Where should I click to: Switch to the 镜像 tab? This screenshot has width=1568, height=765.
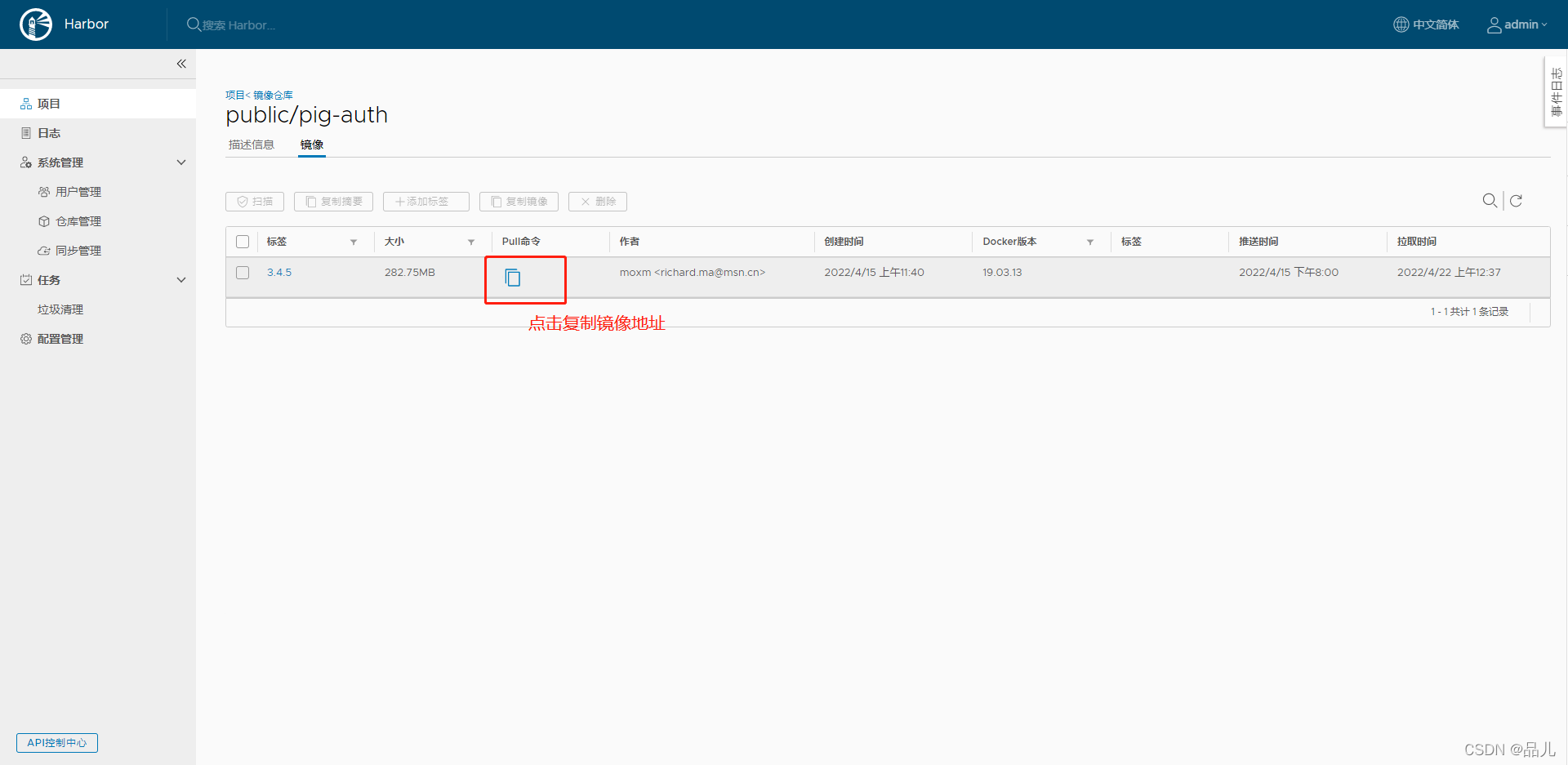[x=312, y=145]
